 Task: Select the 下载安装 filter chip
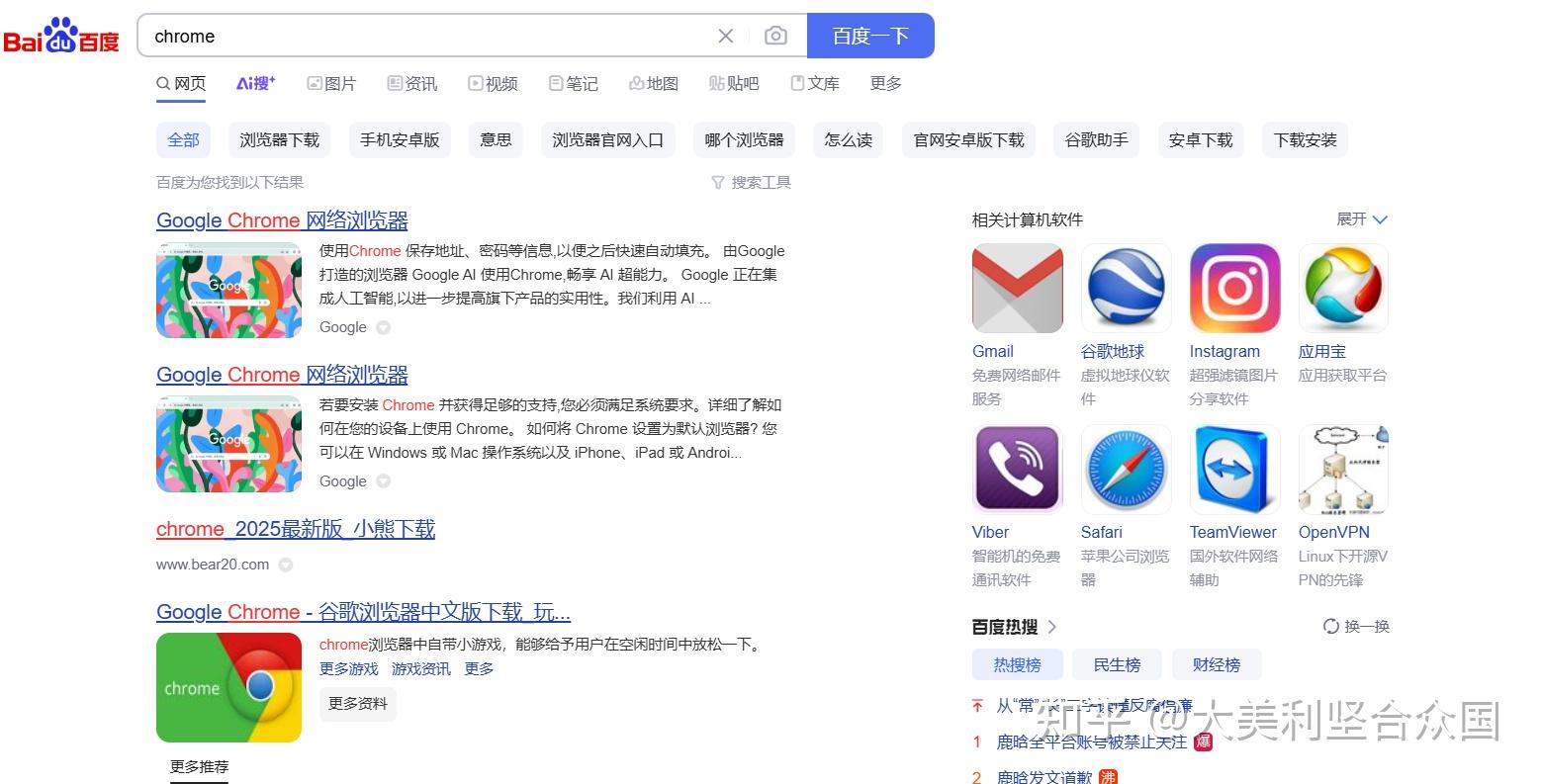coord(1305,139)
